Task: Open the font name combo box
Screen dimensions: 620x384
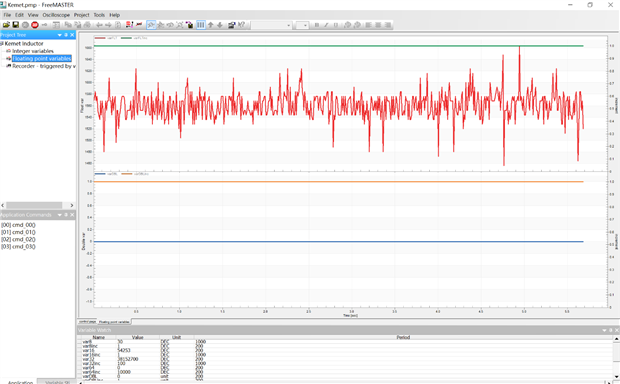Action: pos(272,25)
